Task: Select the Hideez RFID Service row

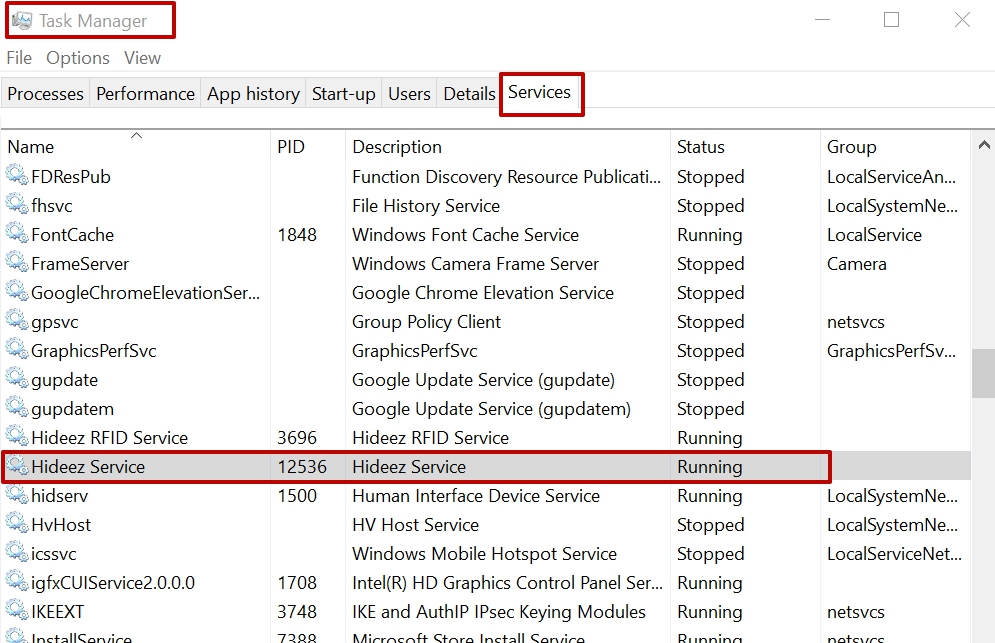Action: (109, 438)
